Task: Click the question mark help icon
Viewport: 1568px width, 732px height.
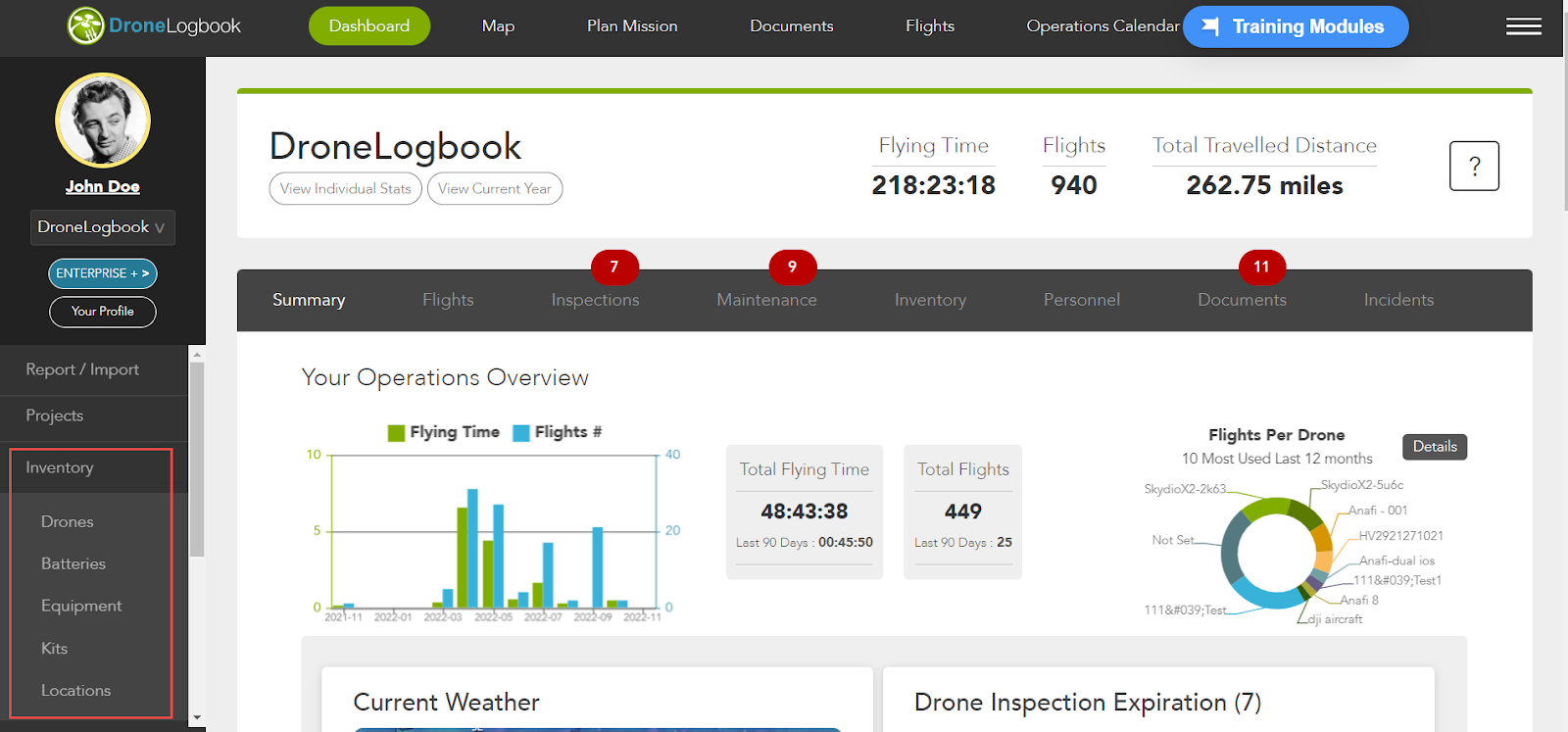Action: coord(1474,167)
